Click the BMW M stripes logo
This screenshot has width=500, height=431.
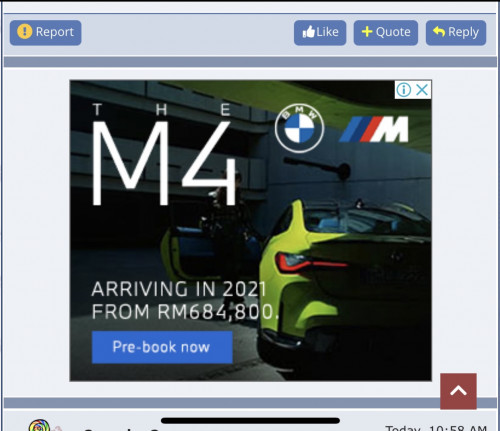[374, 129]
